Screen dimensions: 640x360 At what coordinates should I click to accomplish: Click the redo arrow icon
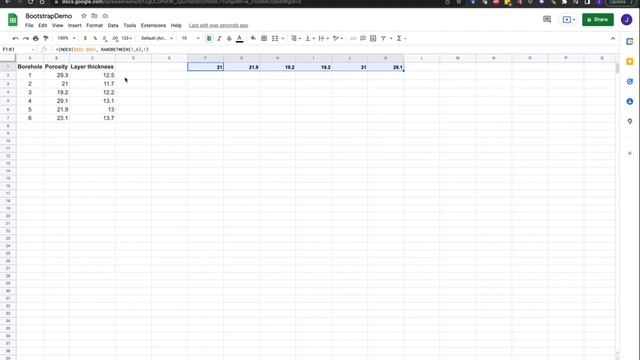tap(25, 38)
